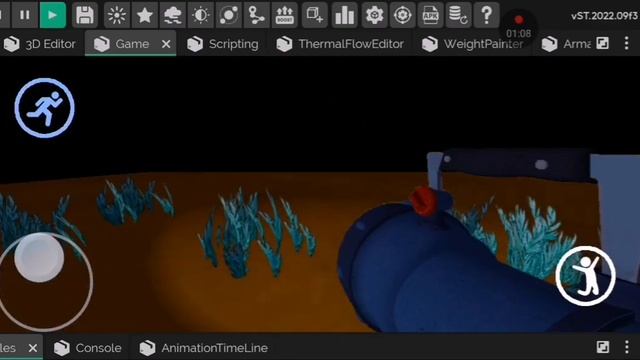
Task: Click the red recording indicator
Action: click(x=519, y=20)
